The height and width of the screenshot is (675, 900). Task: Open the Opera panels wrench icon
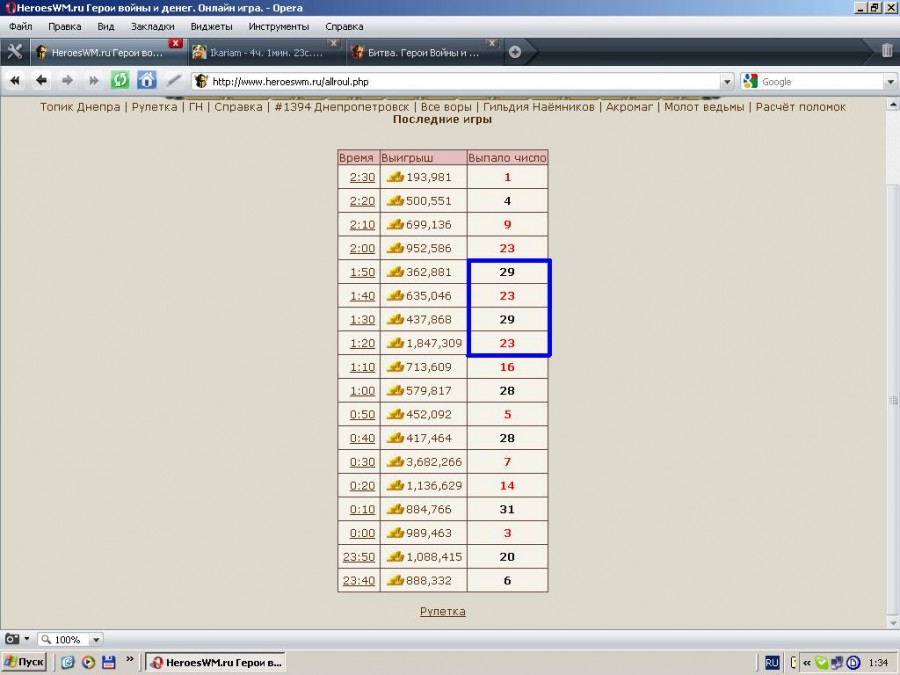pos(14,52)
